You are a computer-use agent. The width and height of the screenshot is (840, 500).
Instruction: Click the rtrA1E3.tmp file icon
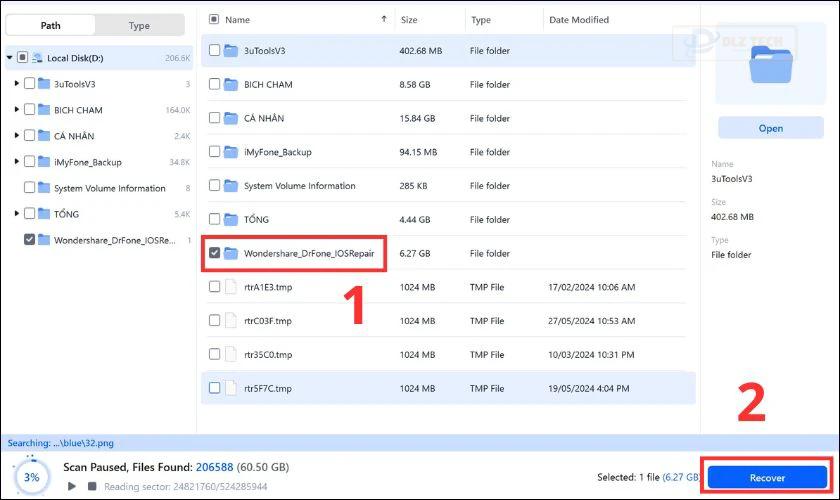pos(230,287)
